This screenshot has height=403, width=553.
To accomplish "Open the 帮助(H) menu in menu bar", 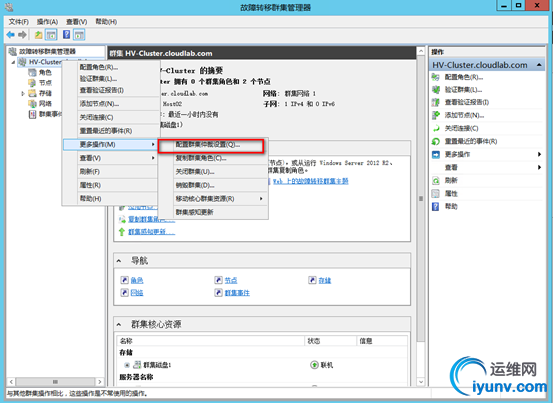I will [x=106, y=22].
